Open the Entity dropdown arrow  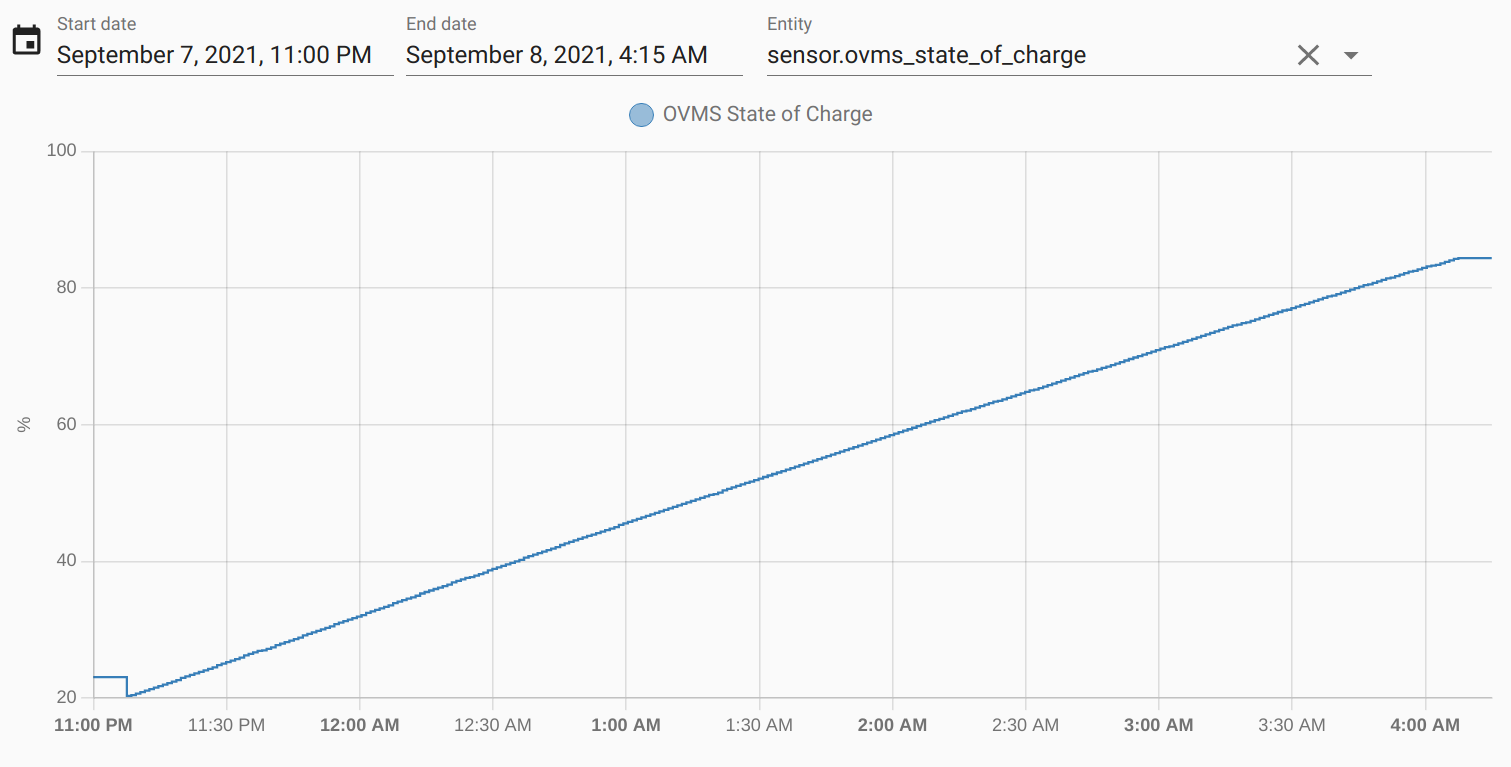pyautogui.click(x=1351, y=56)
